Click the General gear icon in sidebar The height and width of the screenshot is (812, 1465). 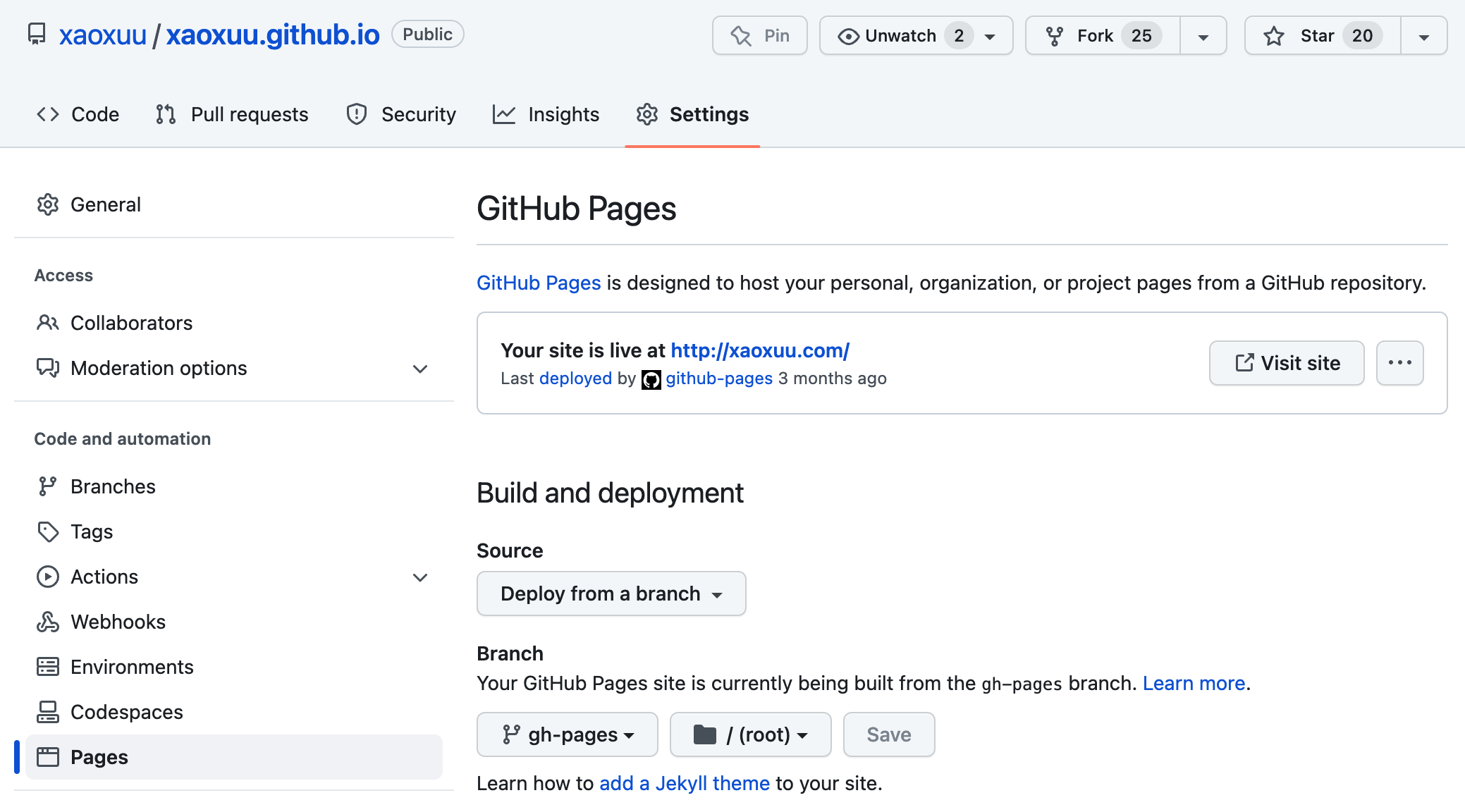pos(48,204)
